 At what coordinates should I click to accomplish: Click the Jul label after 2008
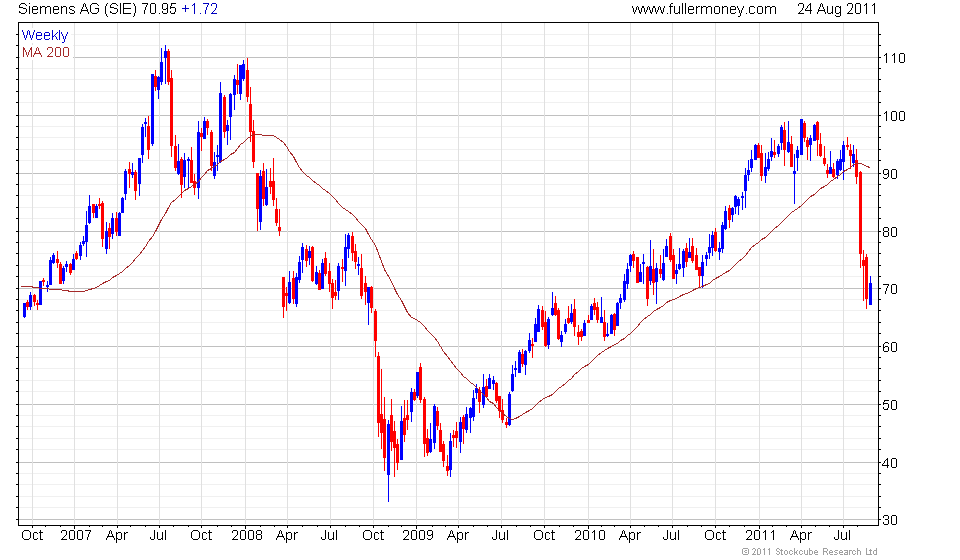click(329, 535)
